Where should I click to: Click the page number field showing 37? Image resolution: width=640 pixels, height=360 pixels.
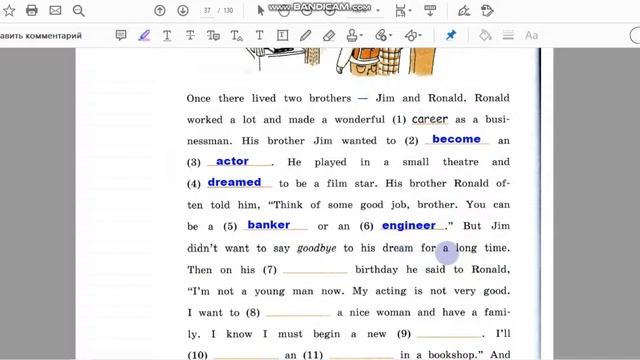click(x=207, y=11)
